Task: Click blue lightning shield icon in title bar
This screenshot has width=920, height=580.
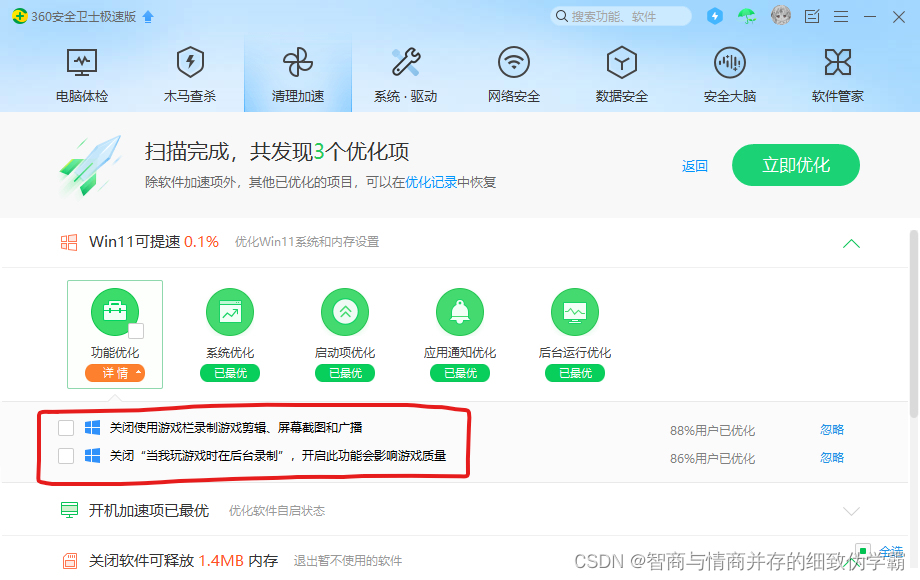Action: (715, 16)
